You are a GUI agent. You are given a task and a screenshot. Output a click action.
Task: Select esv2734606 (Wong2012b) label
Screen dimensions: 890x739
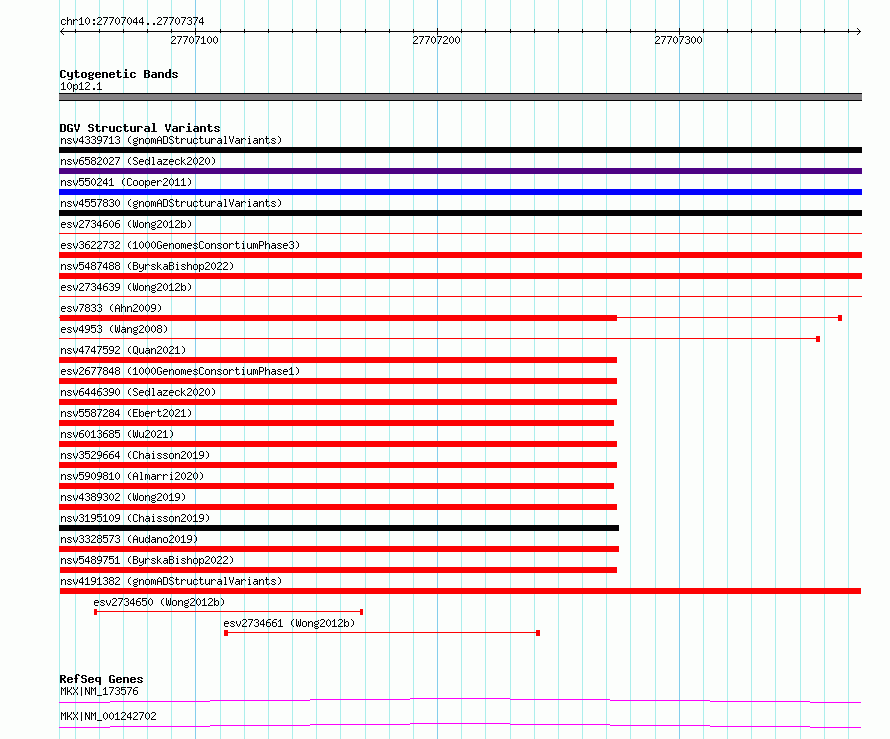point(126,224)
